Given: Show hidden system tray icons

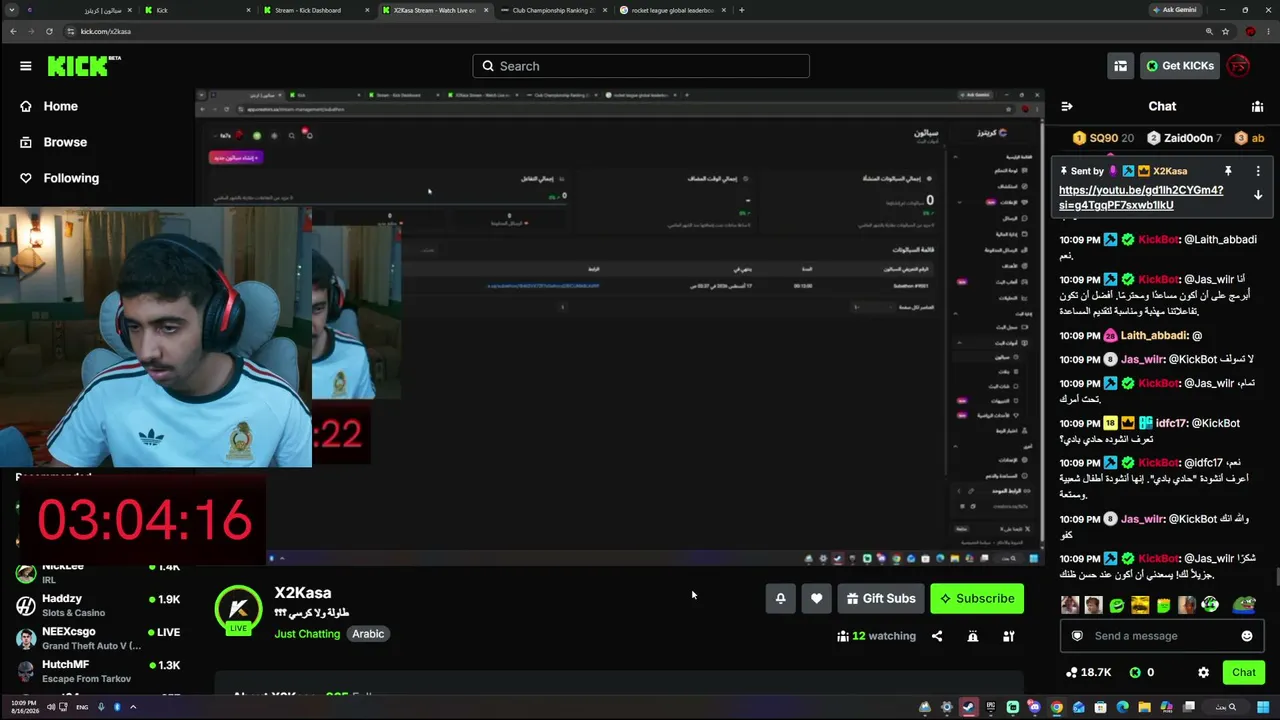Looking at the screenshot, I should [133, 707].
